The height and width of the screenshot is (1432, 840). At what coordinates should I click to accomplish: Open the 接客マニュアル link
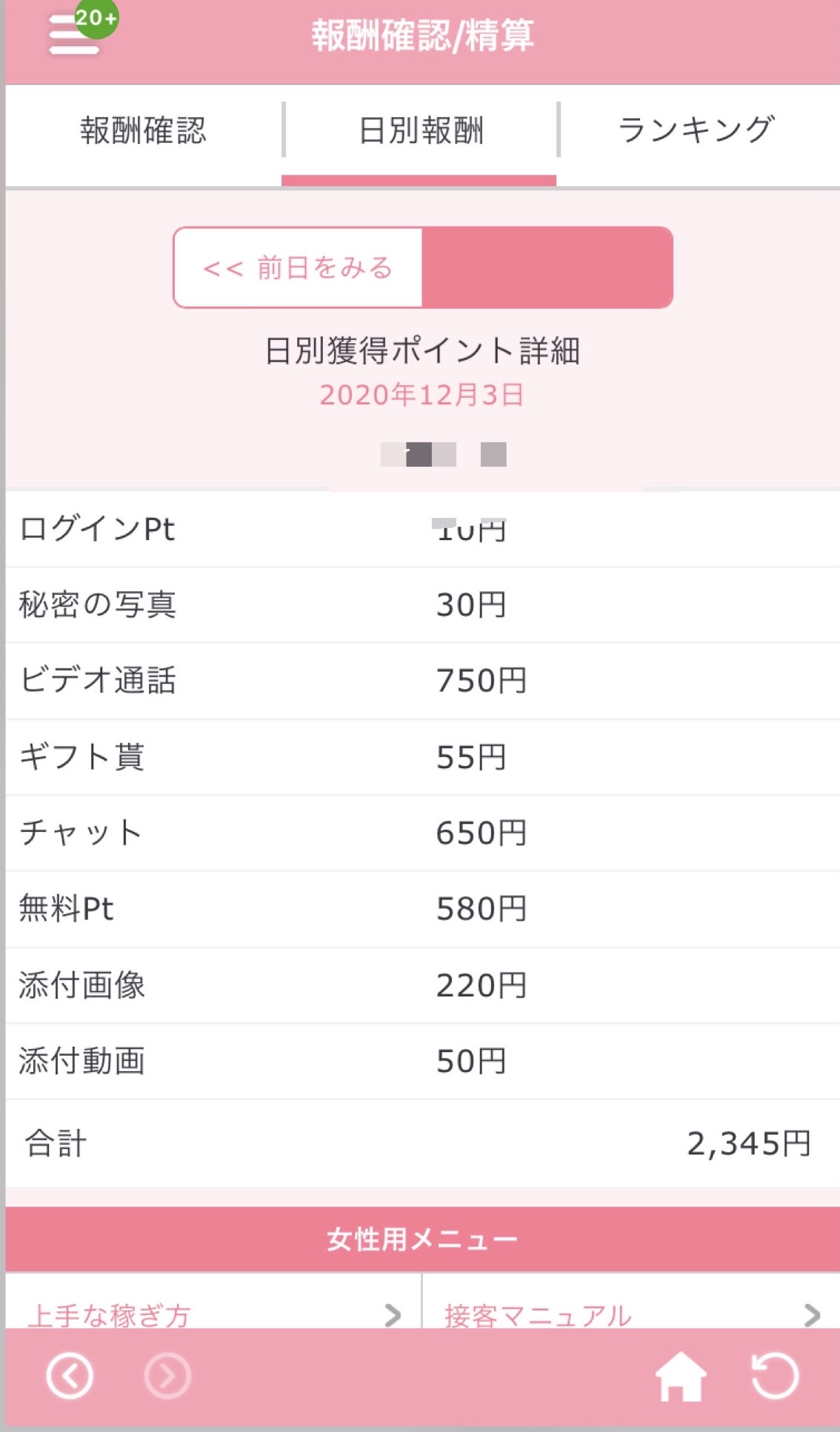[x=538, y=1315]
